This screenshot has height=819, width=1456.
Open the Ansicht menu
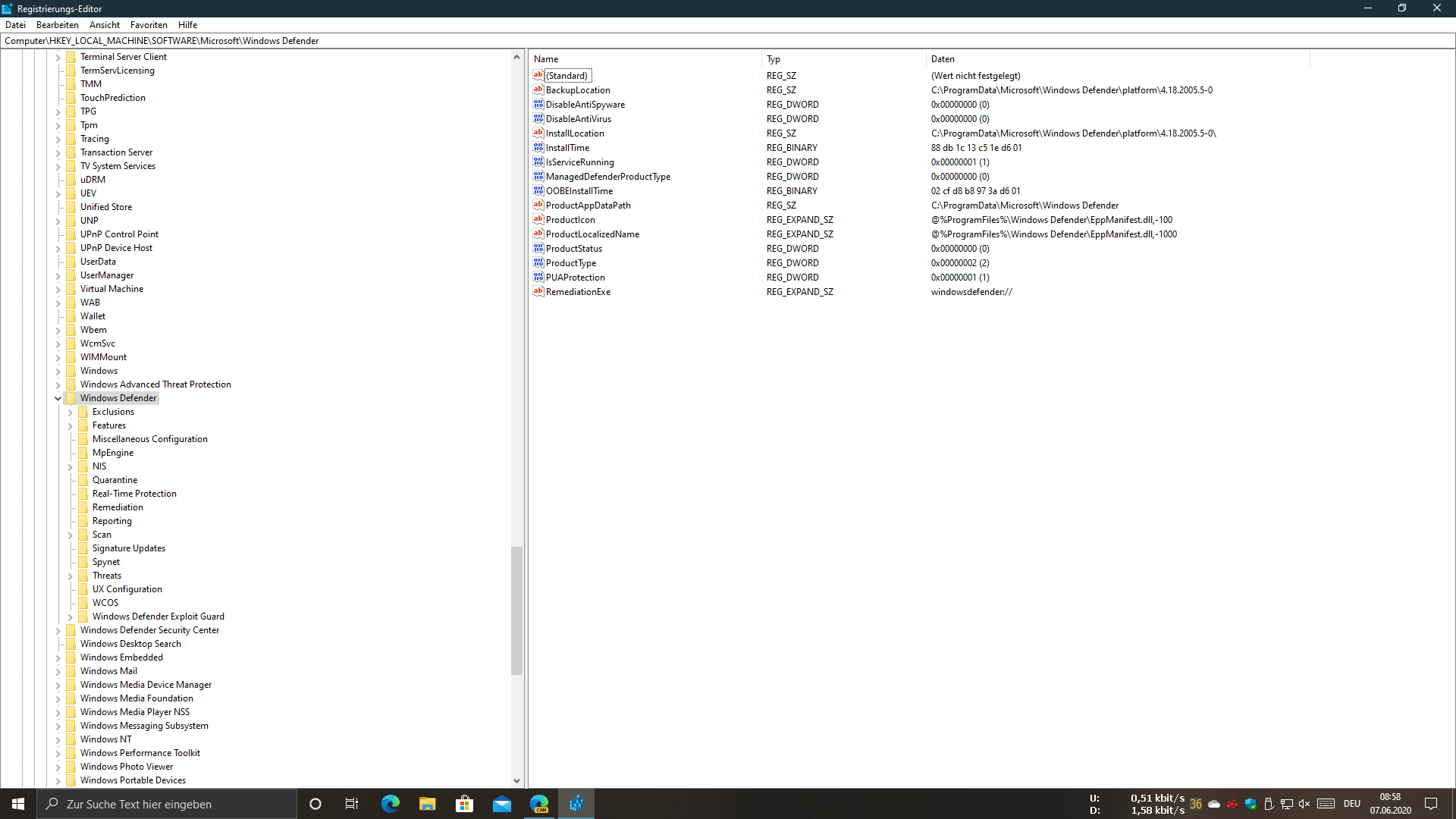coord(105,25)
